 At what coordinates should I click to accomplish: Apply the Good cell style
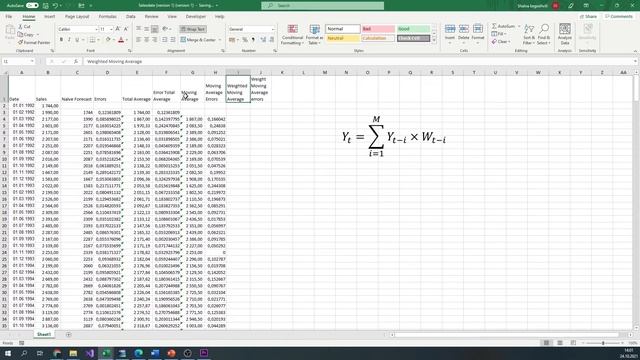413,29
